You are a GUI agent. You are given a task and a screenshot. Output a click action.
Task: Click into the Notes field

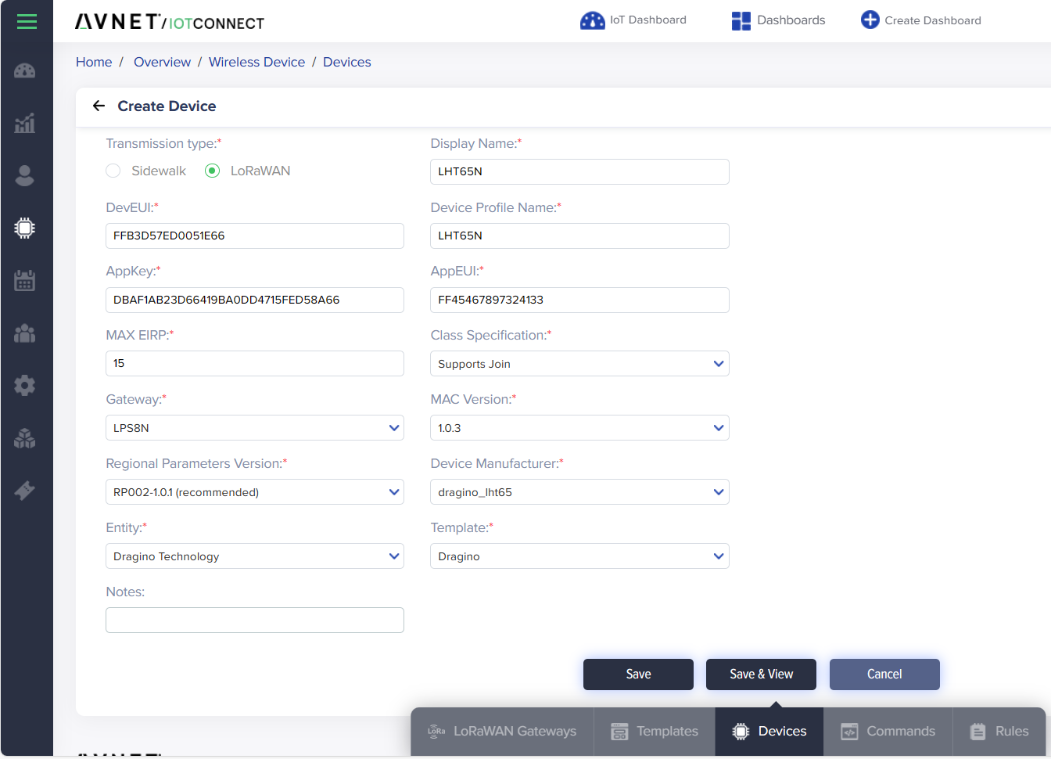tap(255, 620)
